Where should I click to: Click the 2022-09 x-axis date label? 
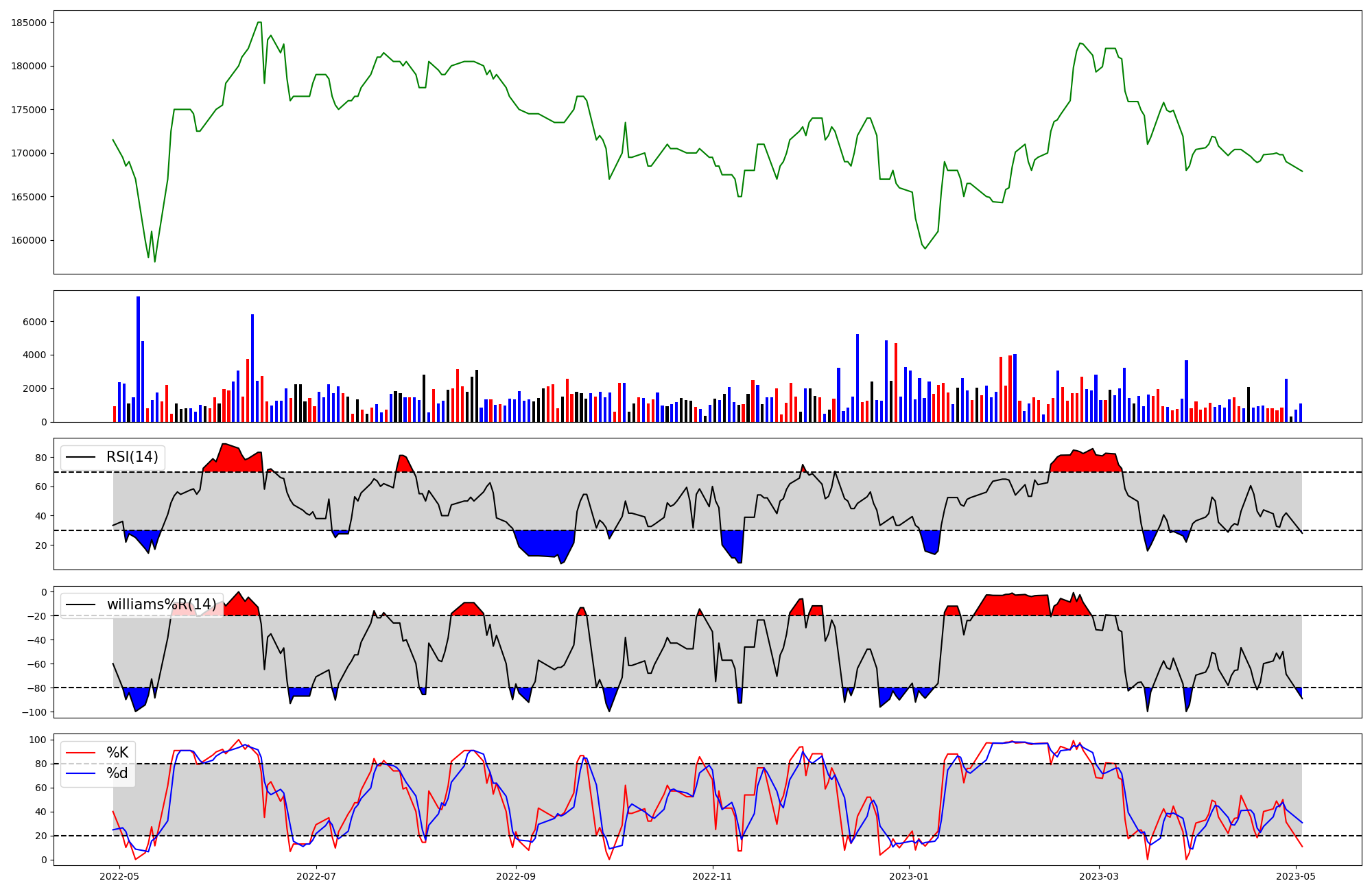(x=515, y=876)
